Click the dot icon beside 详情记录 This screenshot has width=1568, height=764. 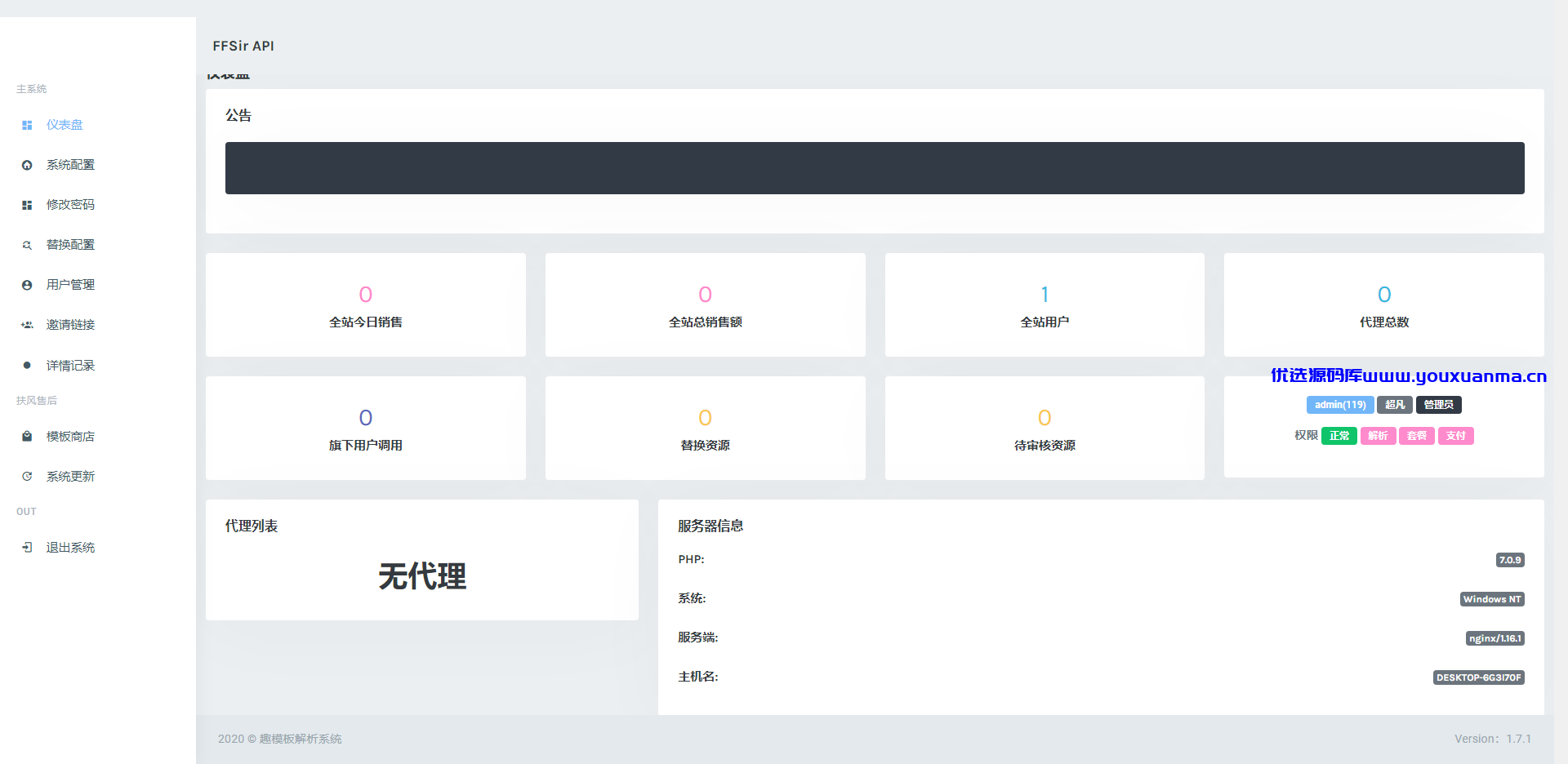pos(27,365)
